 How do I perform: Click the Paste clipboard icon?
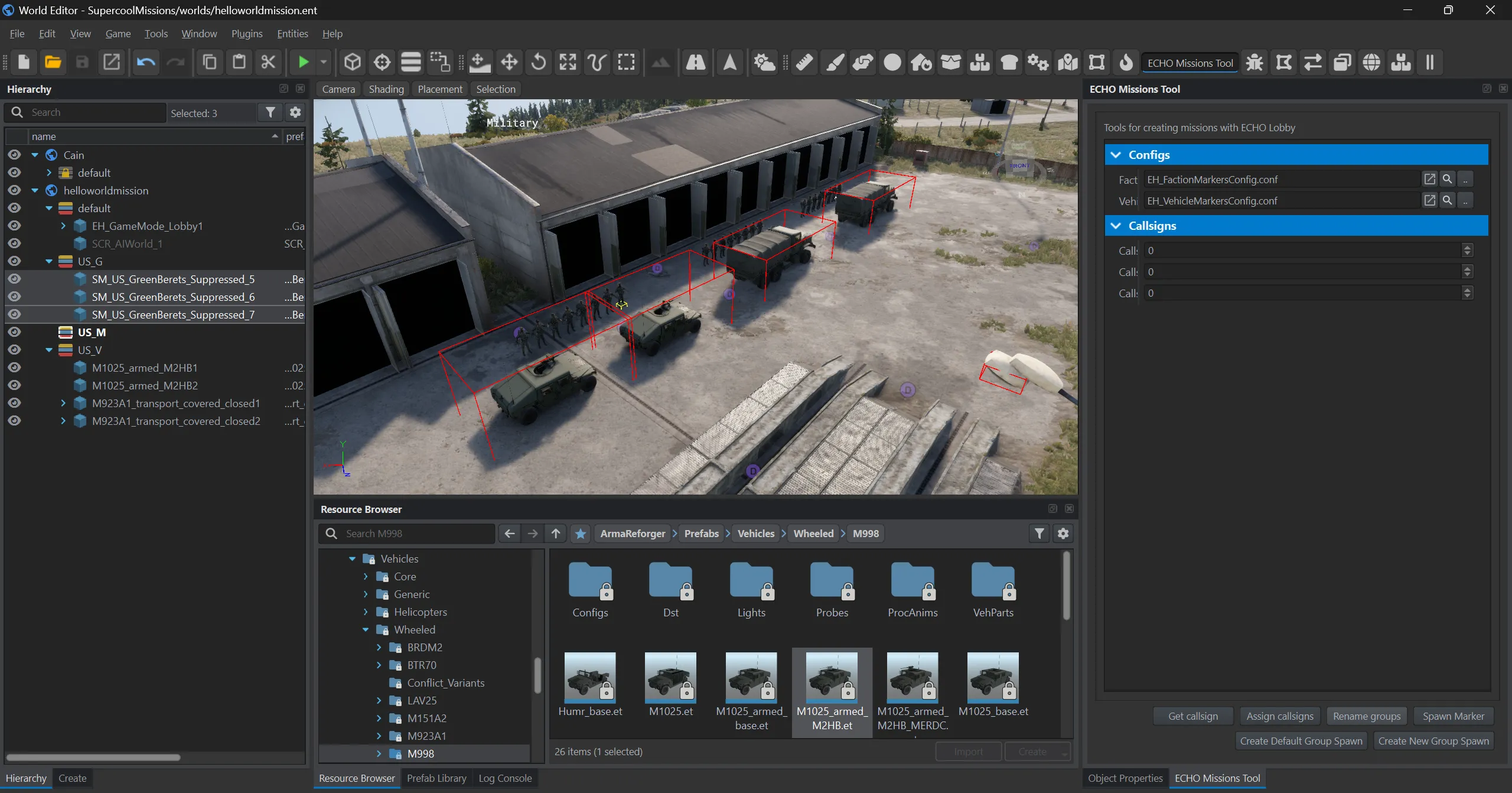pos(239,62)
